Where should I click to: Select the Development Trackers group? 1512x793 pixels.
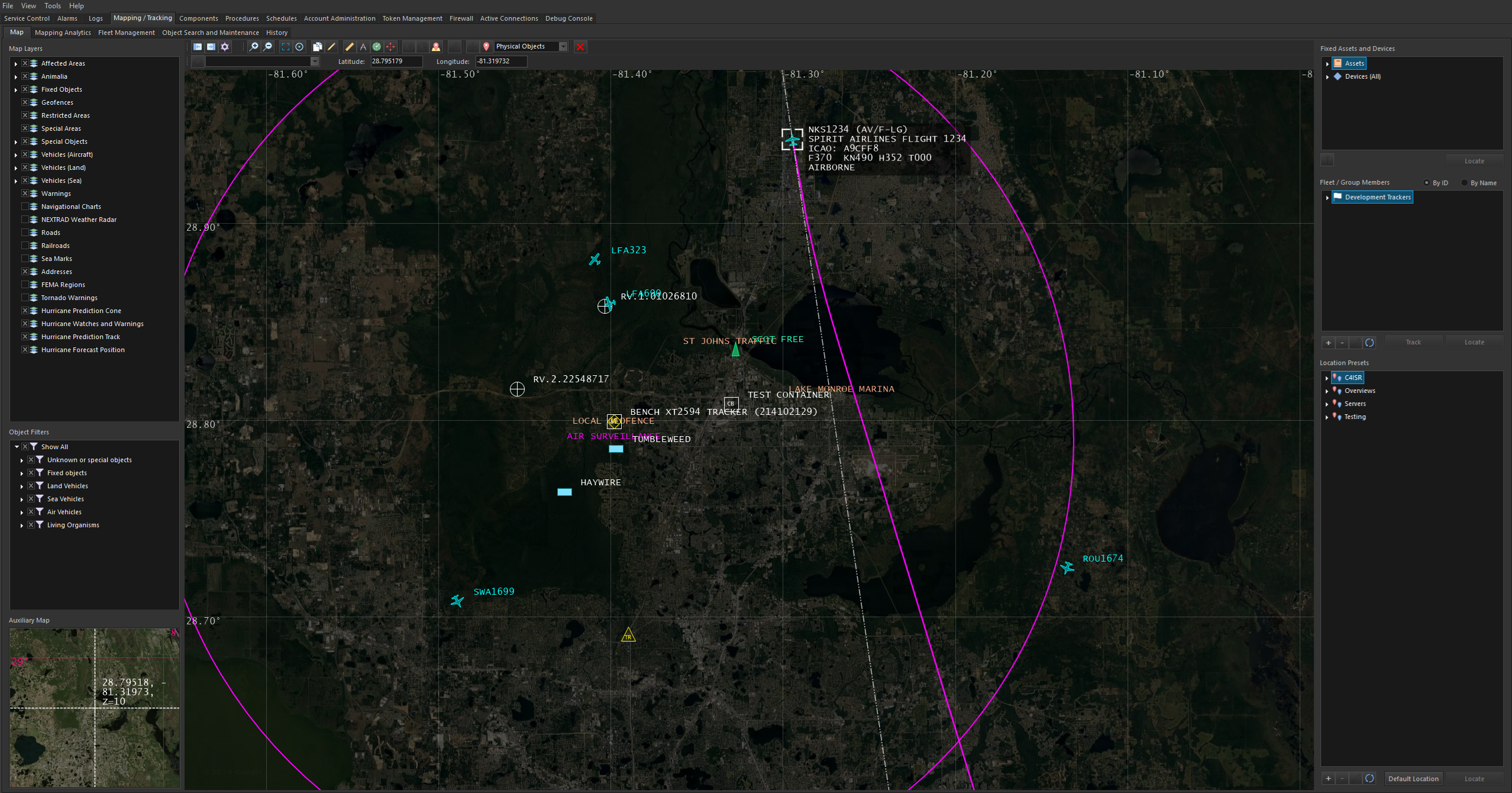point(1377,198)
